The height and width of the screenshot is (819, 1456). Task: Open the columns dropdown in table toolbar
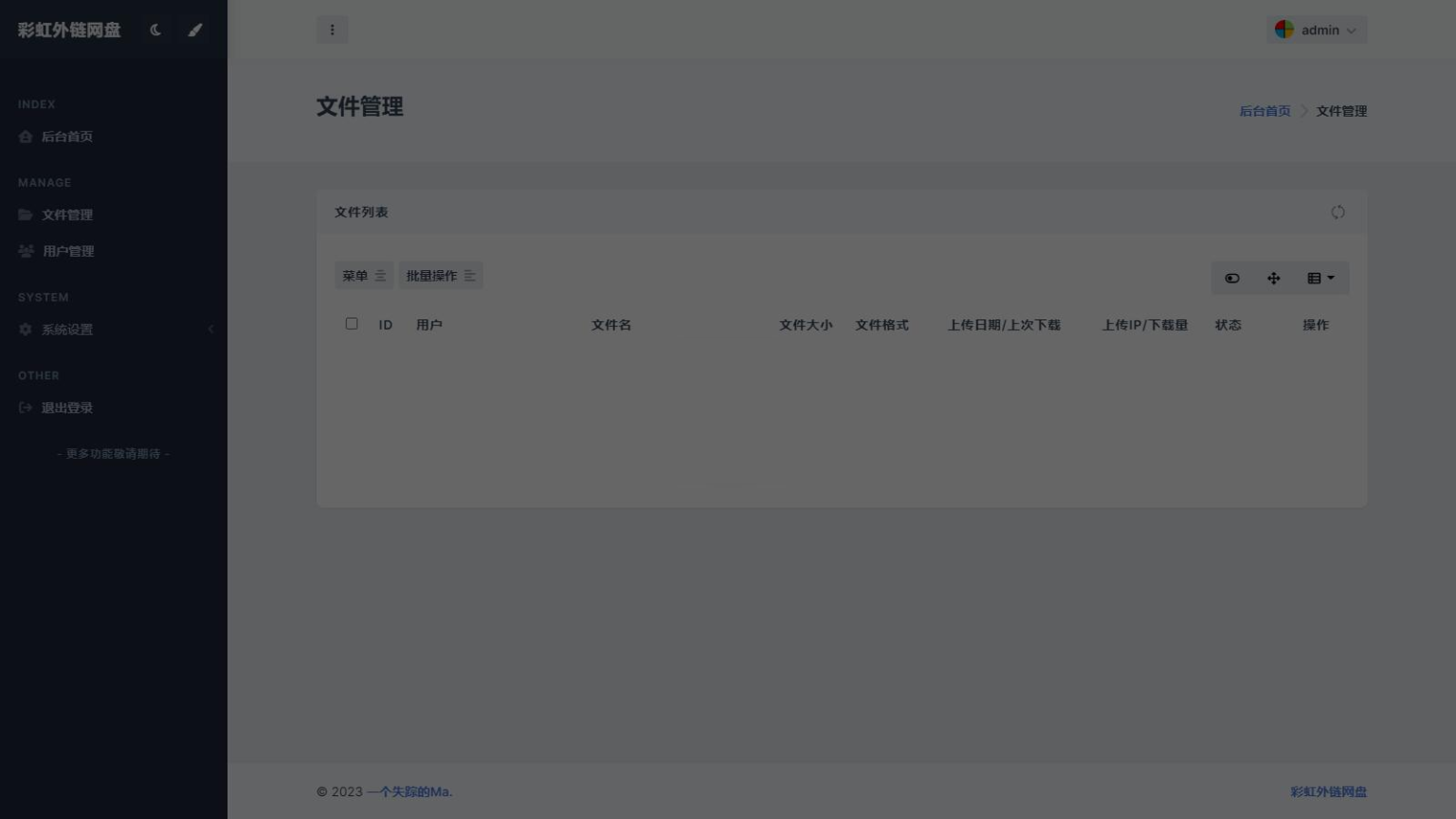[1320, 279]
